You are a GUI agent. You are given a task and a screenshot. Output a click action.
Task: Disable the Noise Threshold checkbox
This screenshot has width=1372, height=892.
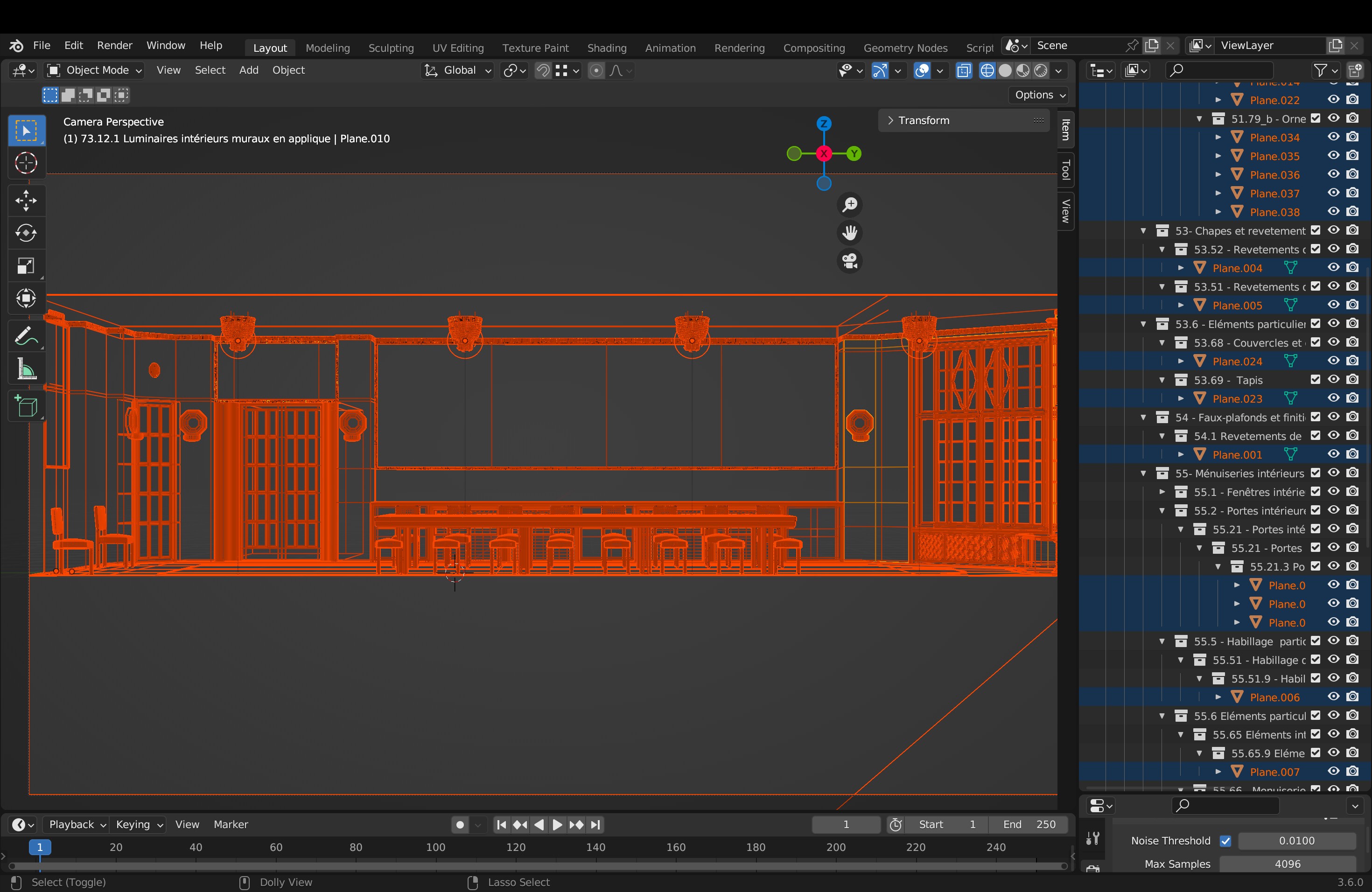1225,841
